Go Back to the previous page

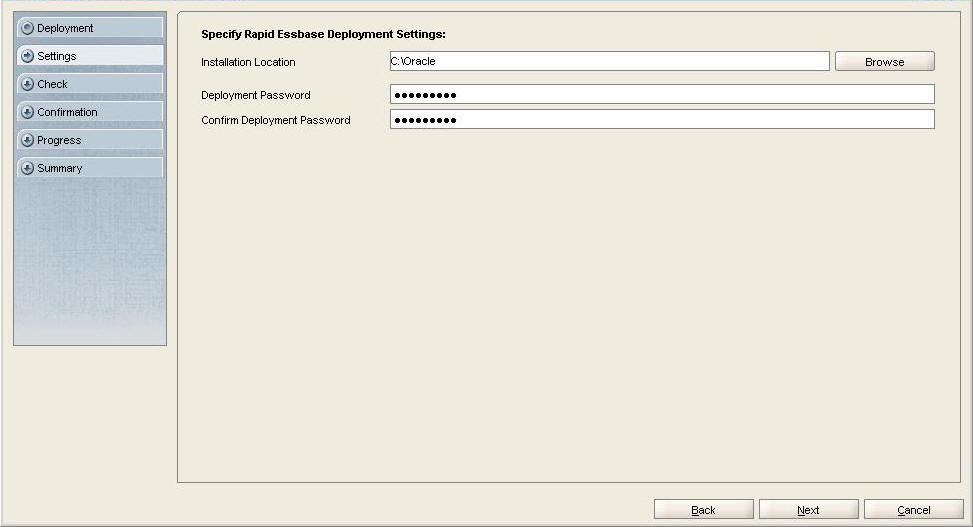[x=704, y=510]
